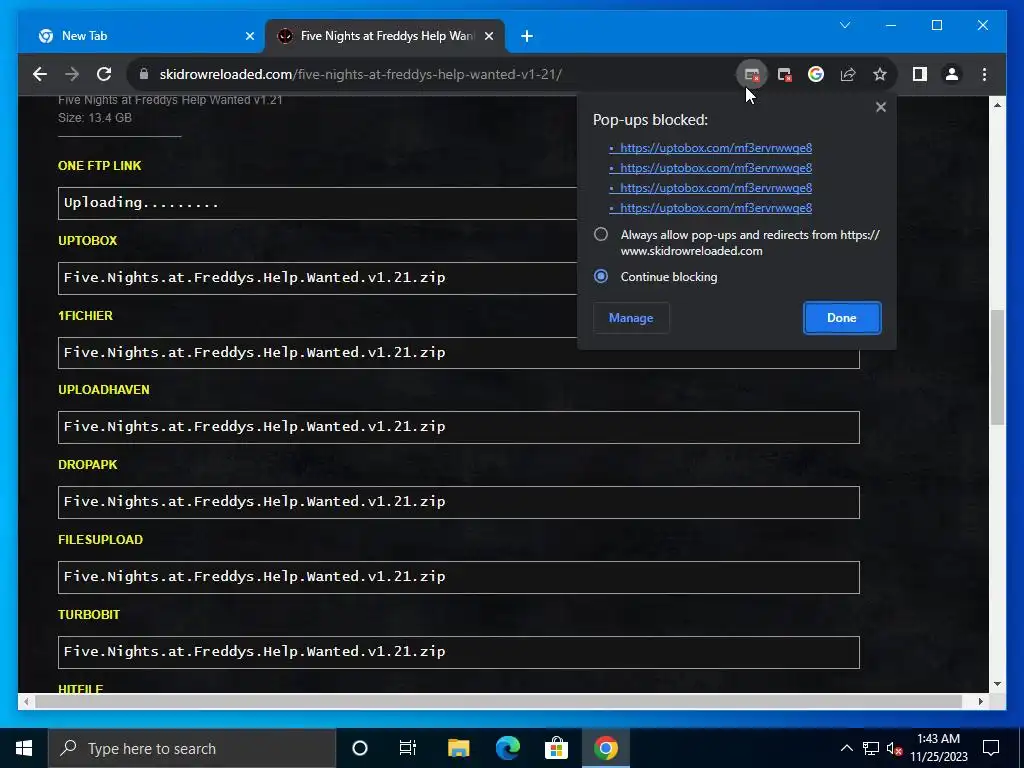Click the UPTOBOX heading text
The image size is (1024, 768).
click(88, 240)
